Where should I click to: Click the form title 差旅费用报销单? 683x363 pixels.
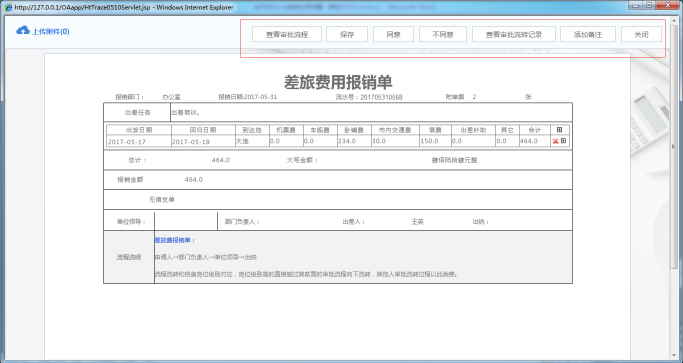pos(338,81)
